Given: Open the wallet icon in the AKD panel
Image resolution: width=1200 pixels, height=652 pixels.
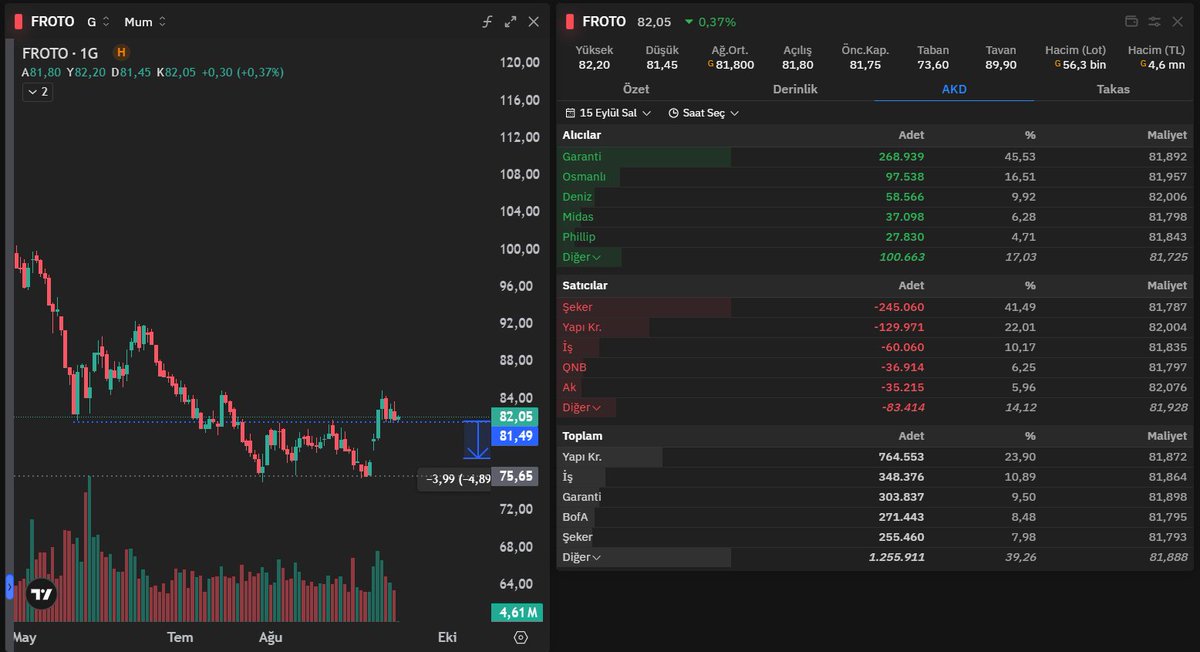Looking at the screenshot, I should point(1132,21).
